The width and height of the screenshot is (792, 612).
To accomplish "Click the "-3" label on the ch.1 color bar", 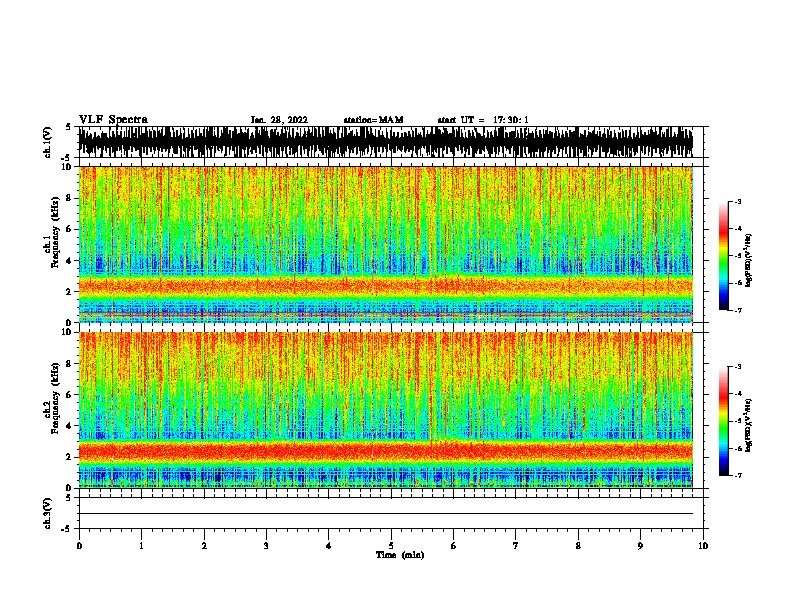I will point(737,201).
